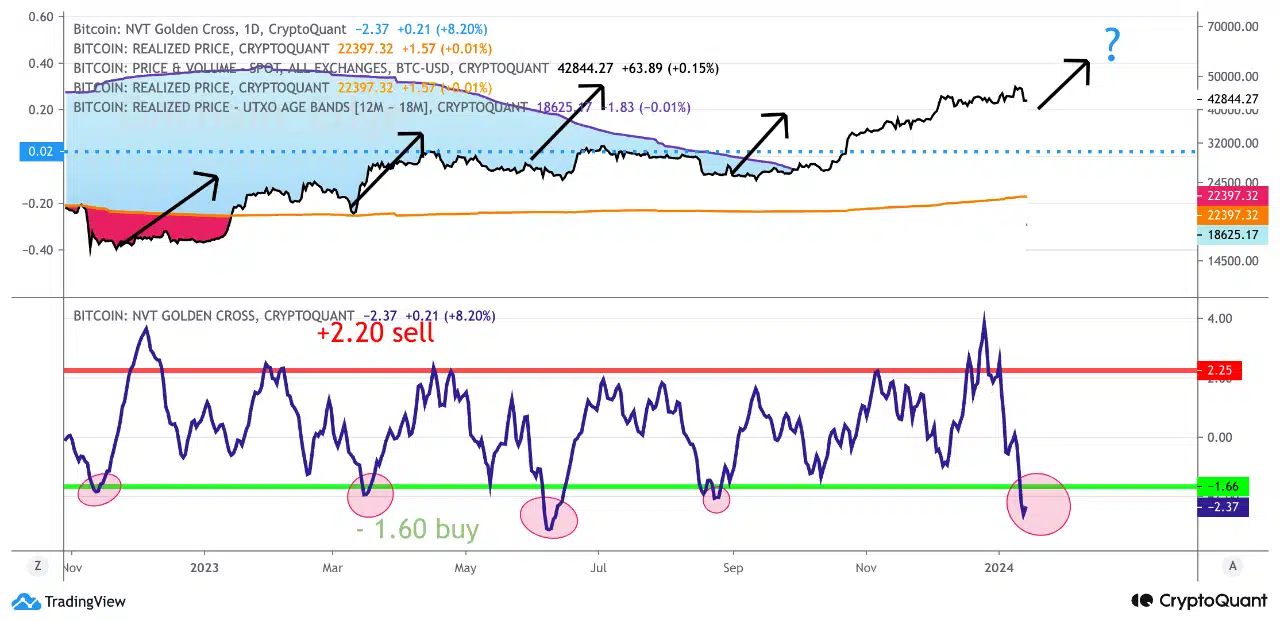Image resolution: width=1280 pixels, height=621 pixels.
Task: Click the green -1.66 level label
Action: point(1221,487)
